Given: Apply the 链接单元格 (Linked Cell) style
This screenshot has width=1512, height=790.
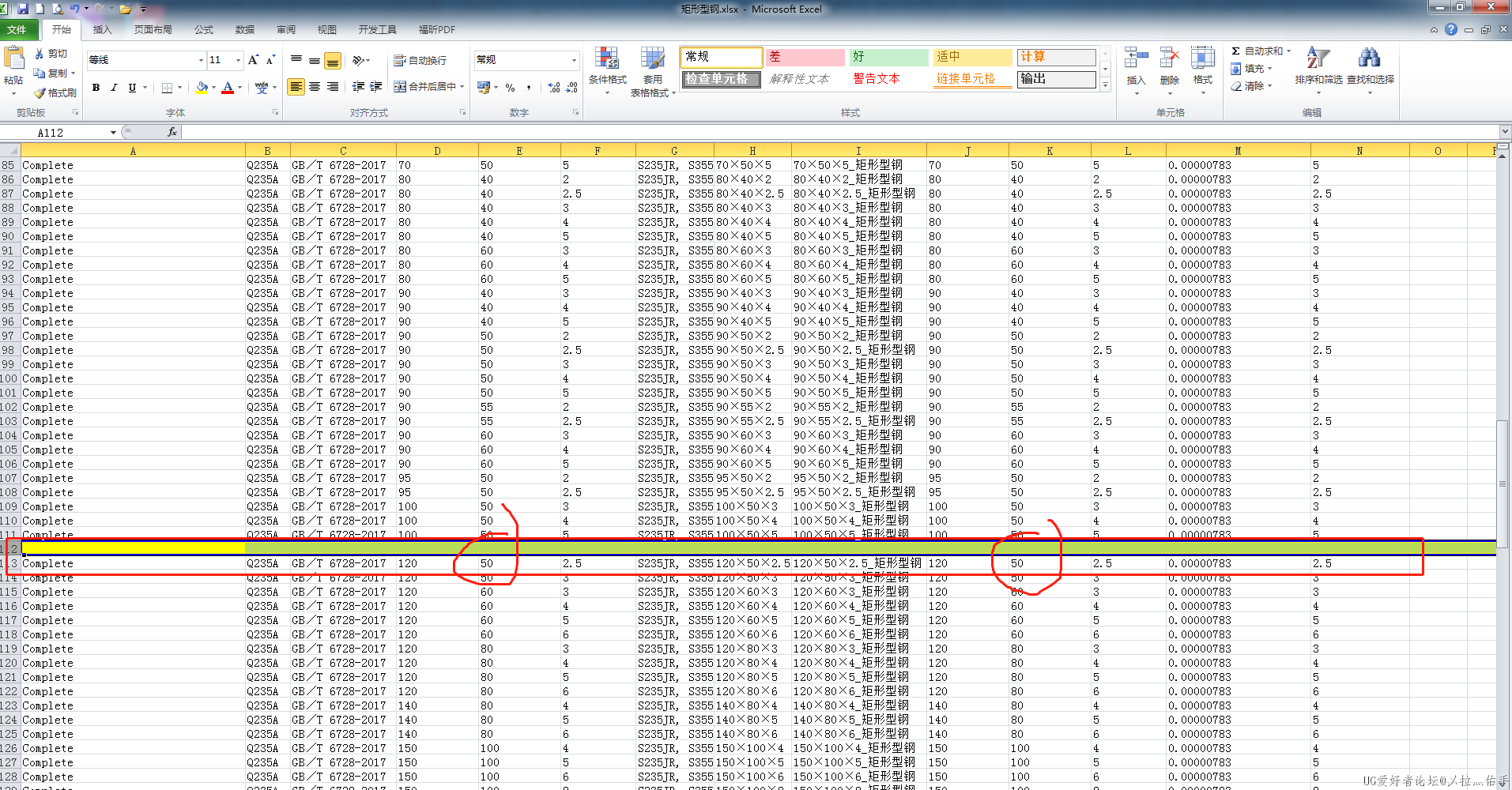Looking at the screenshot, I should pos(973,79).
